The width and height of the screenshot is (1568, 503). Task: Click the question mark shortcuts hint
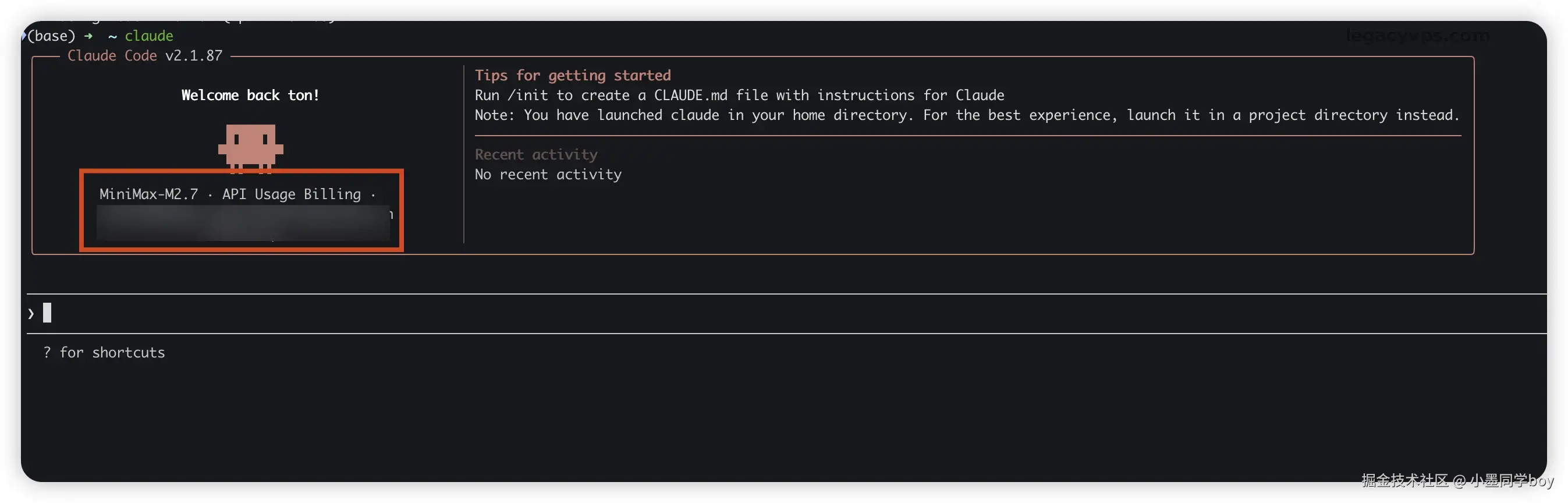click(x=47, y=353)
